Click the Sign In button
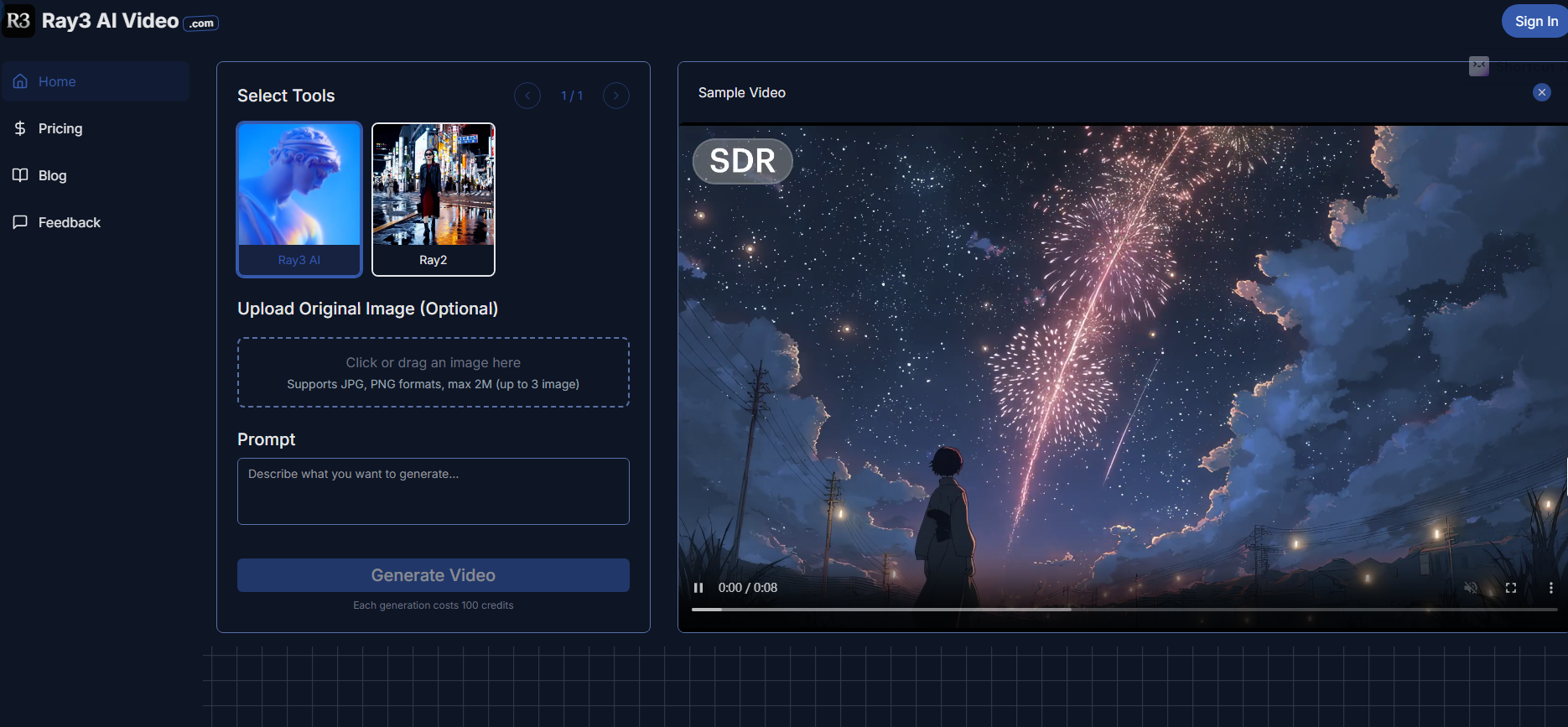The width and height of the screenshot is (1568, 727). coord(1535,22)
